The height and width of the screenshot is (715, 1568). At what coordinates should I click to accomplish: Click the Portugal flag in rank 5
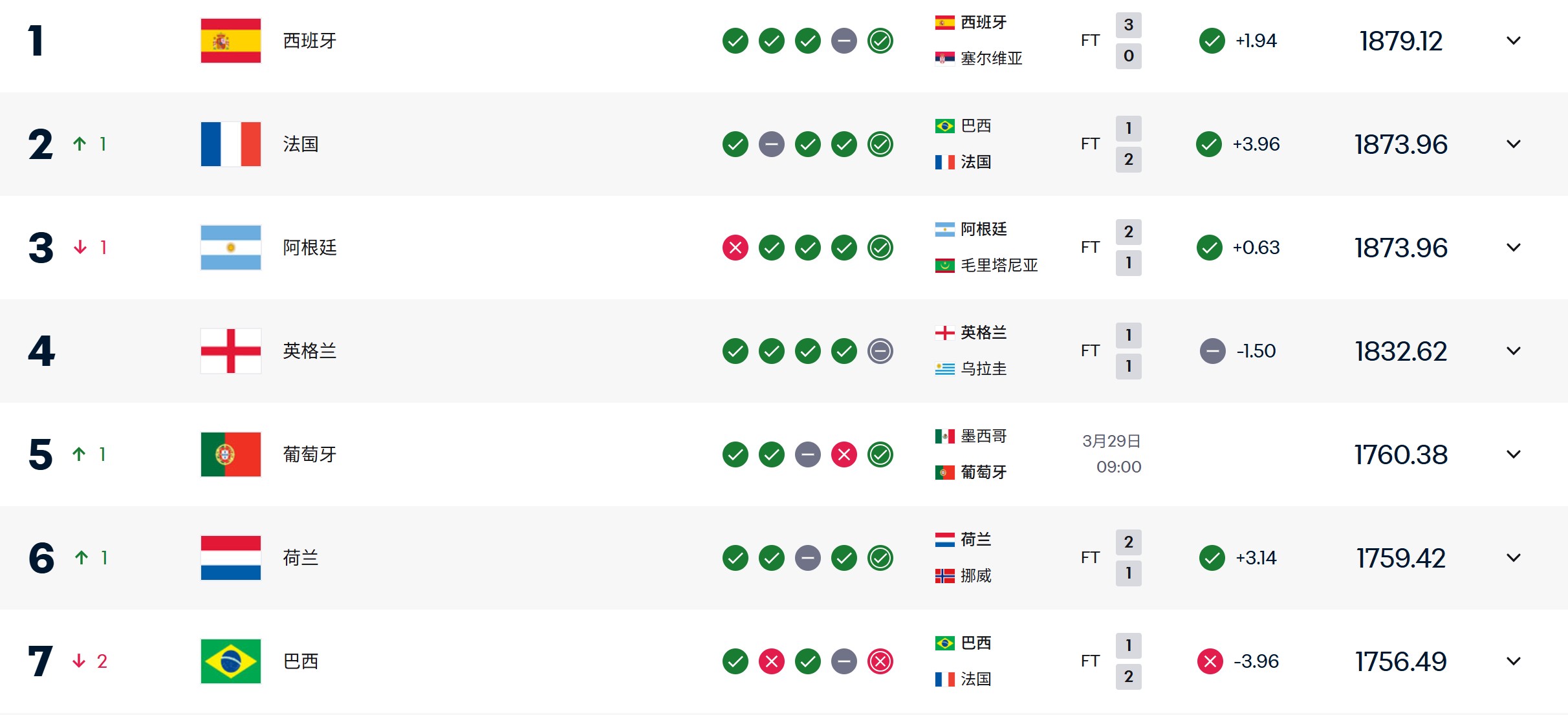[230, 454]
